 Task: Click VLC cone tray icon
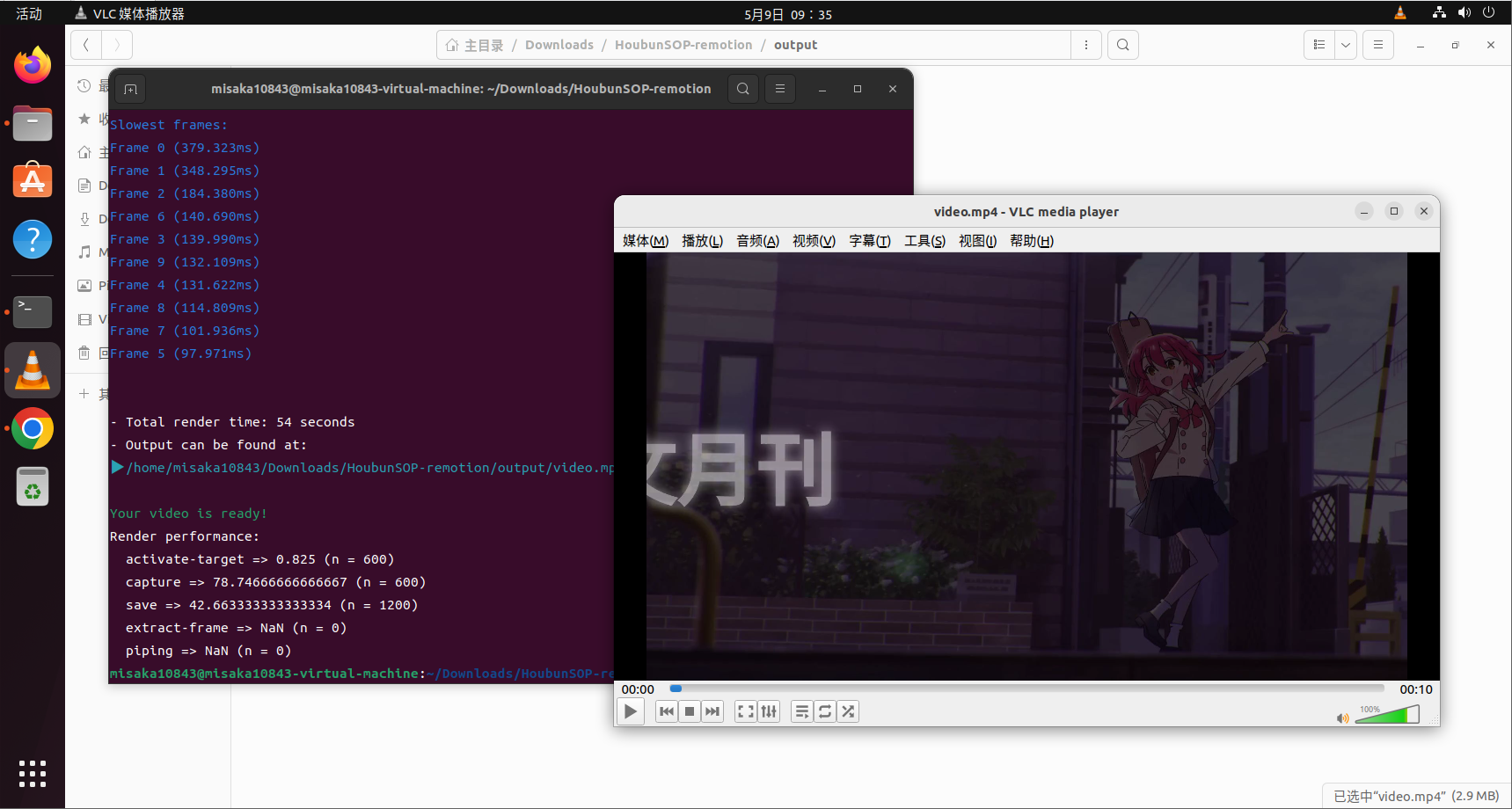pyautogui.click(x=1400, y=12)
